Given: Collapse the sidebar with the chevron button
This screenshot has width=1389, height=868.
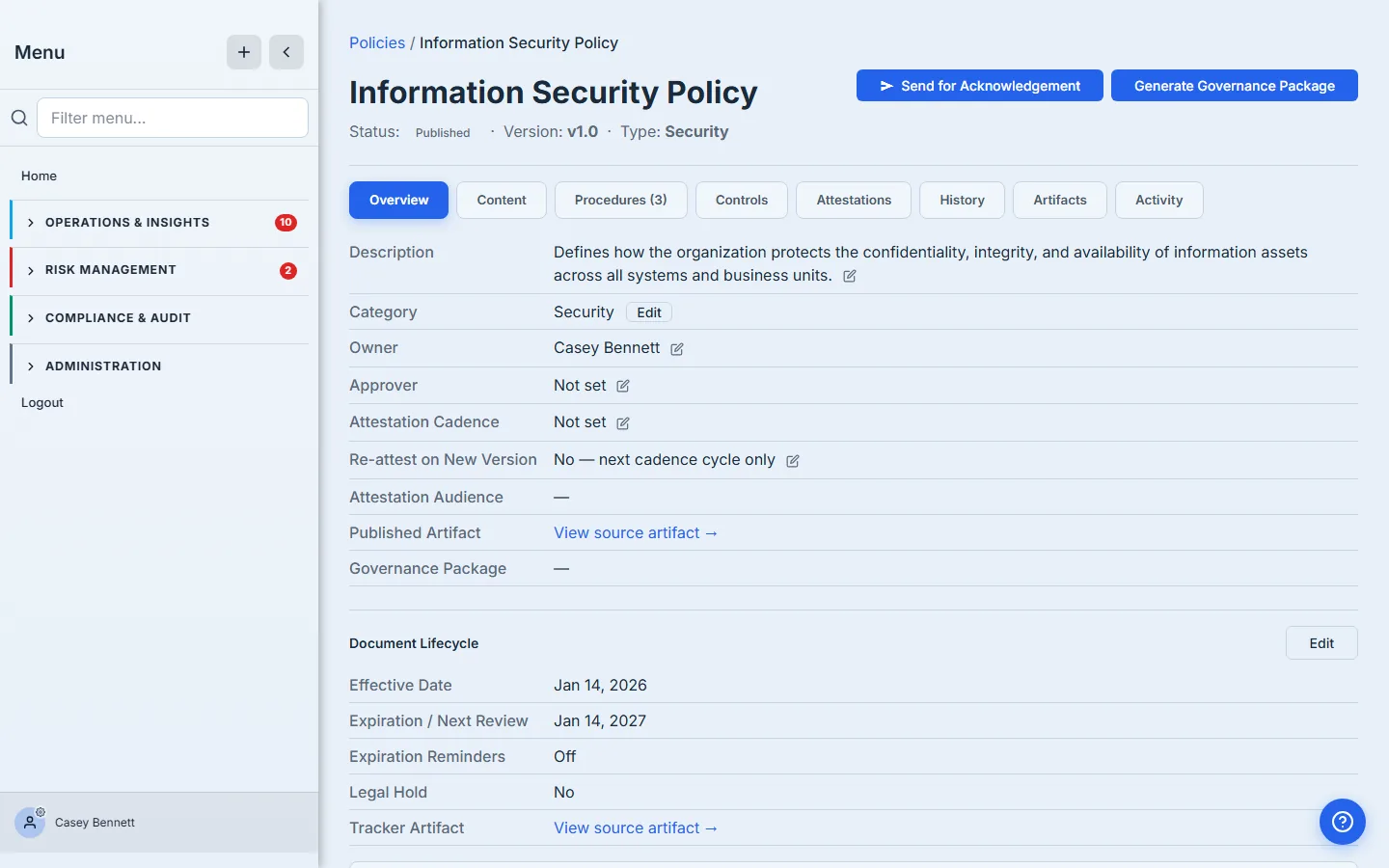Looking at the screenshot, I should pyautogui.click(x=286, y=52).
